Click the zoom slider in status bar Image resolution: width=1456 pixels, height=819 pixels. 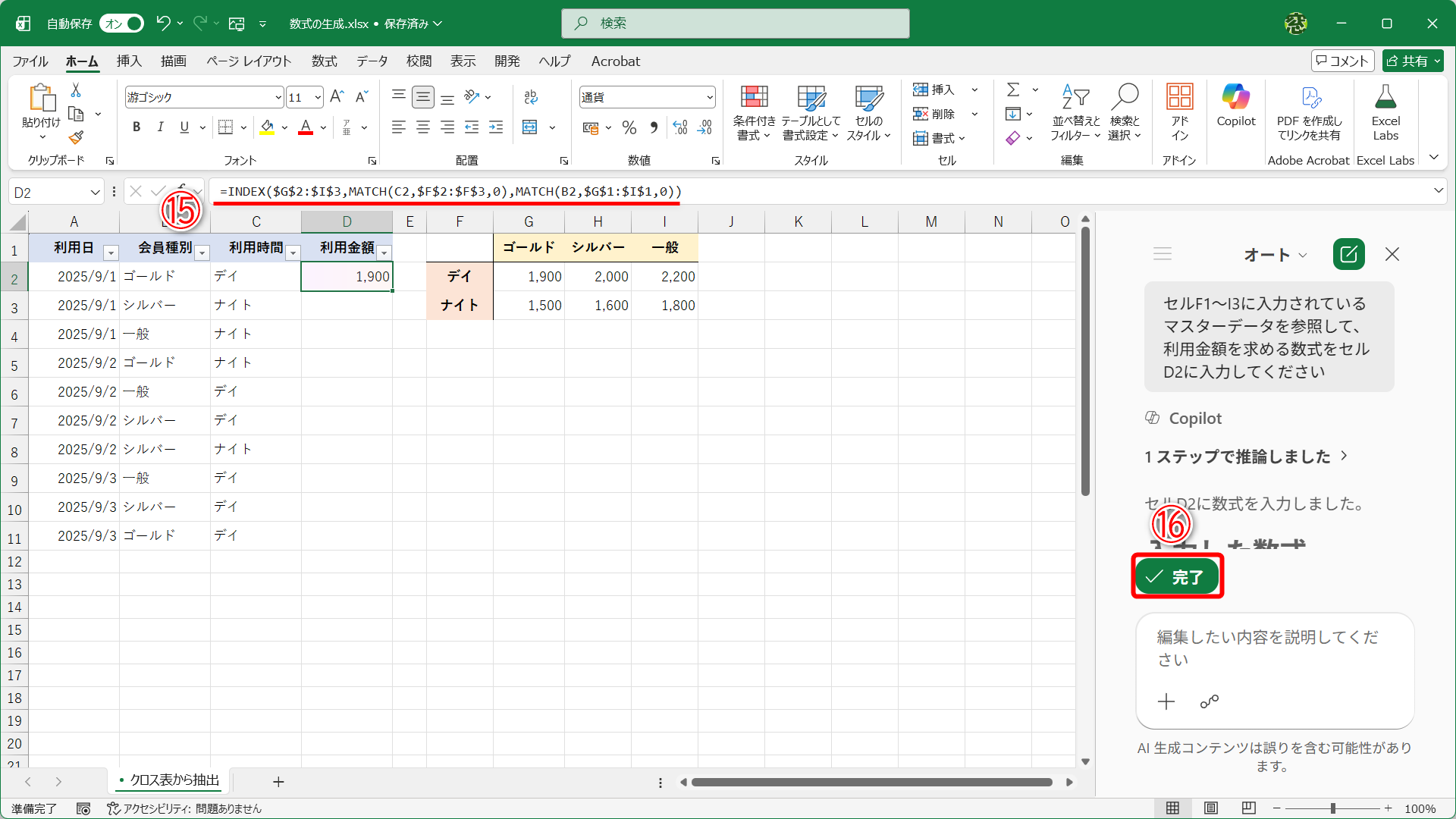click(x=1332, y=808)
